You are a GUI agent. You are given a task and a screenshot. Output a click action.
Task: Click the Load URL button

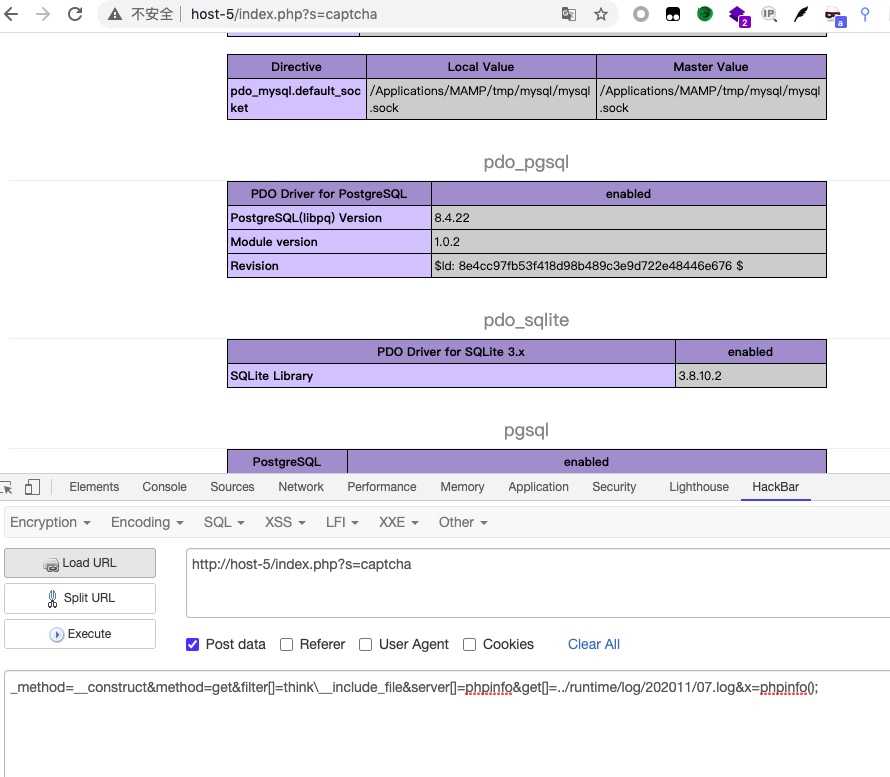click(80, 563)
